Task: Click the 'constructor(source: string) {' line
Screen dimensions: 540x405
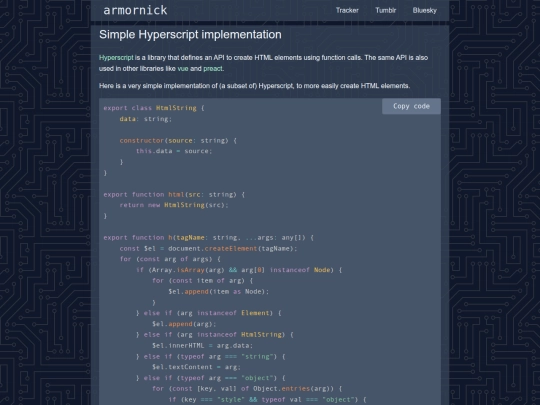Action: point(178,141)
